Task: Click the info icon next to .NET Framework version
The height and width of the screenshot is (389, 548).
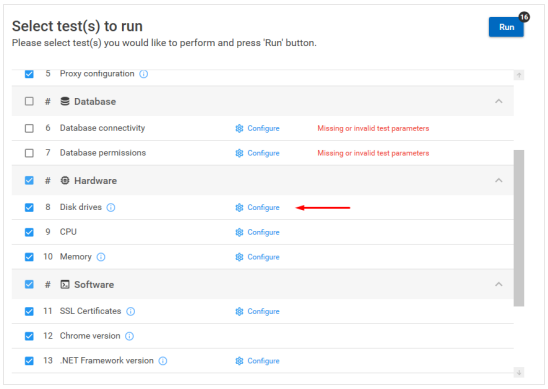Action: coord(163,361)
